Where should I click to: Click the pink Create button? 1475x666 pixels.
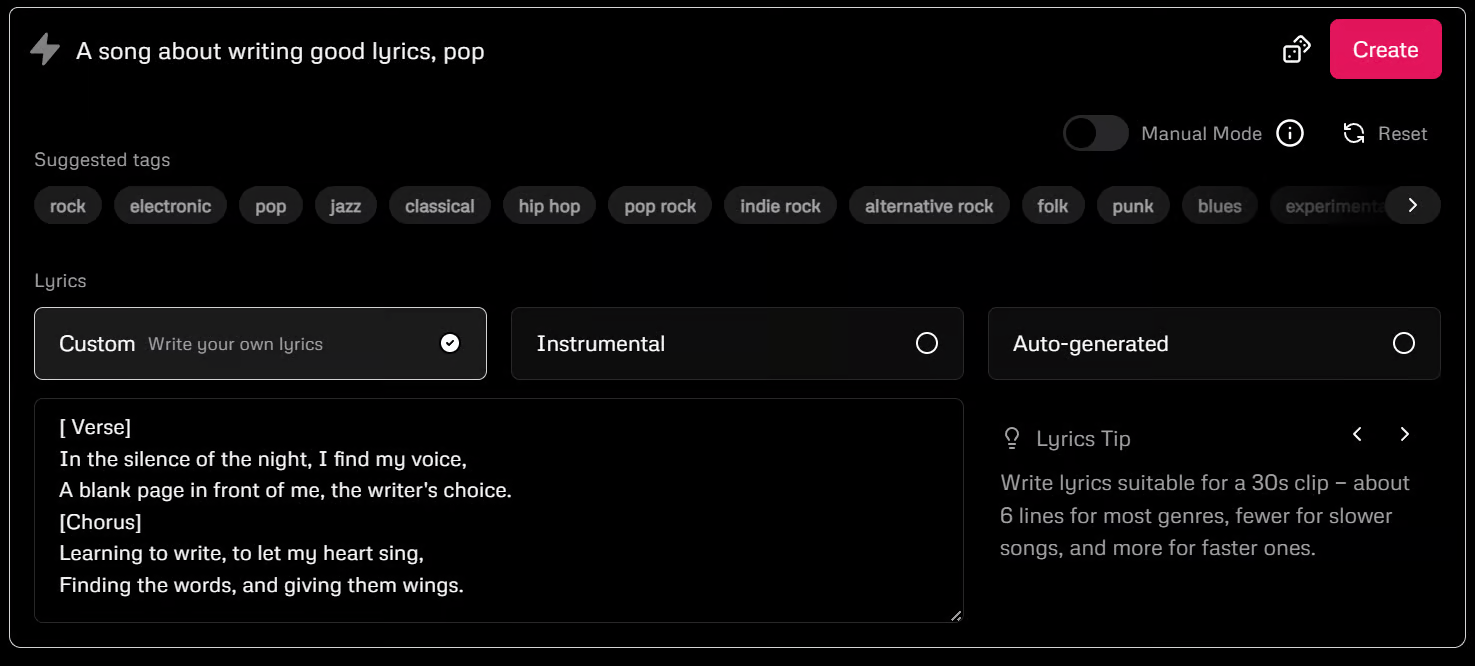[x=1385, y=50]
